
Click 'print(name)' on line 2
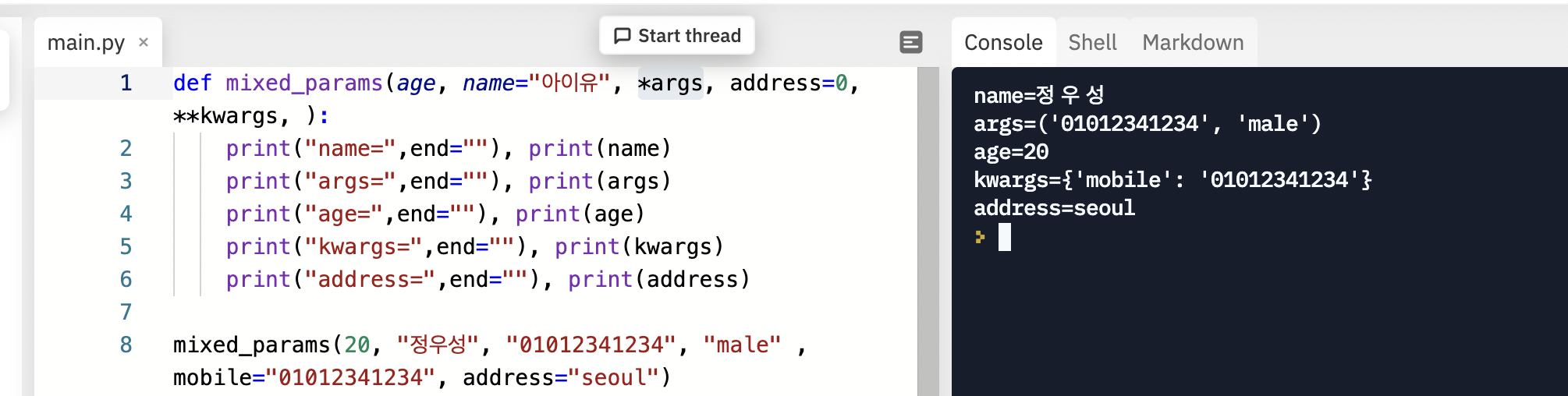tap(600, 148)
